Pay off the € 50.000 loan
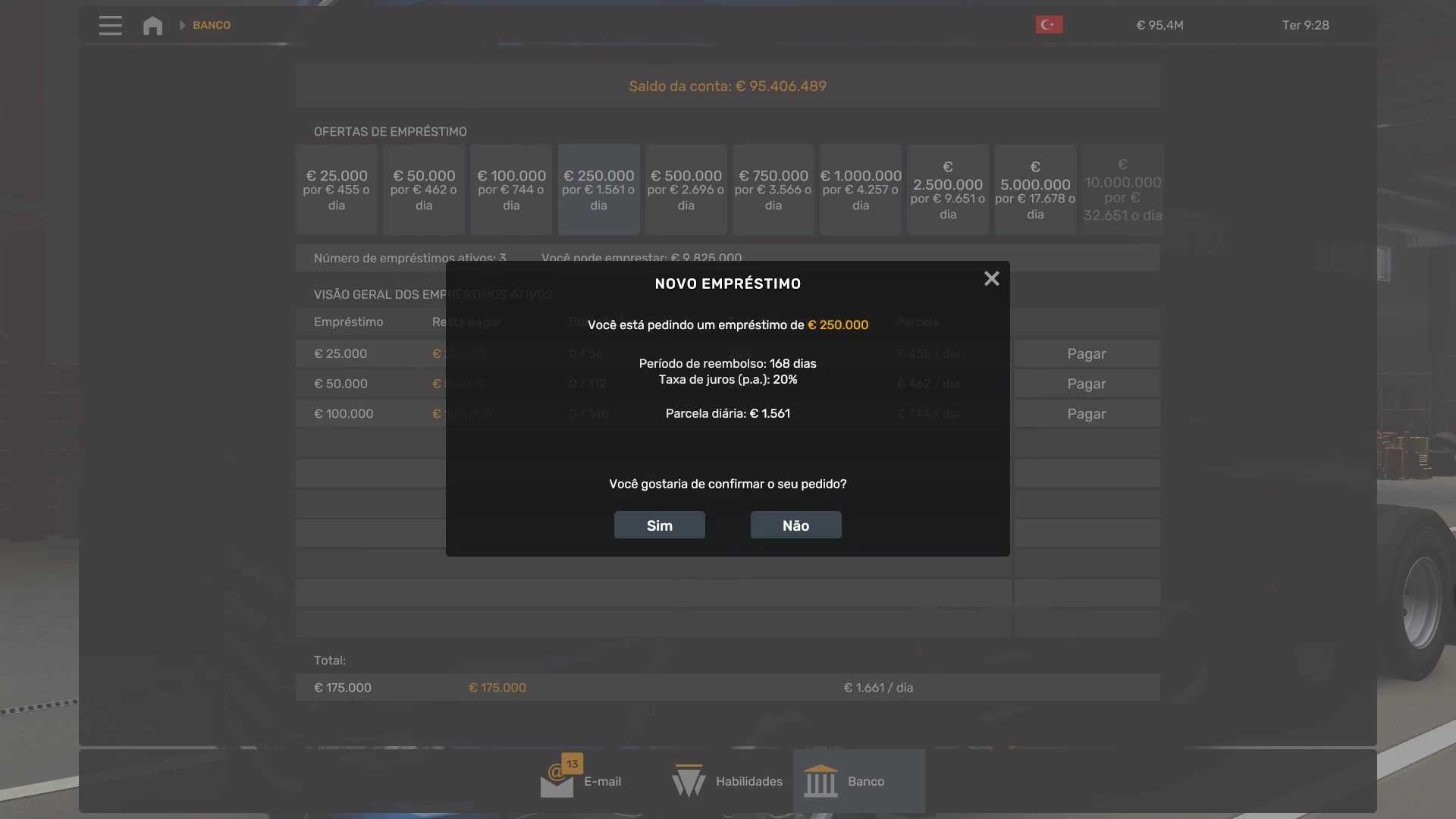 tap(1086, 384)
